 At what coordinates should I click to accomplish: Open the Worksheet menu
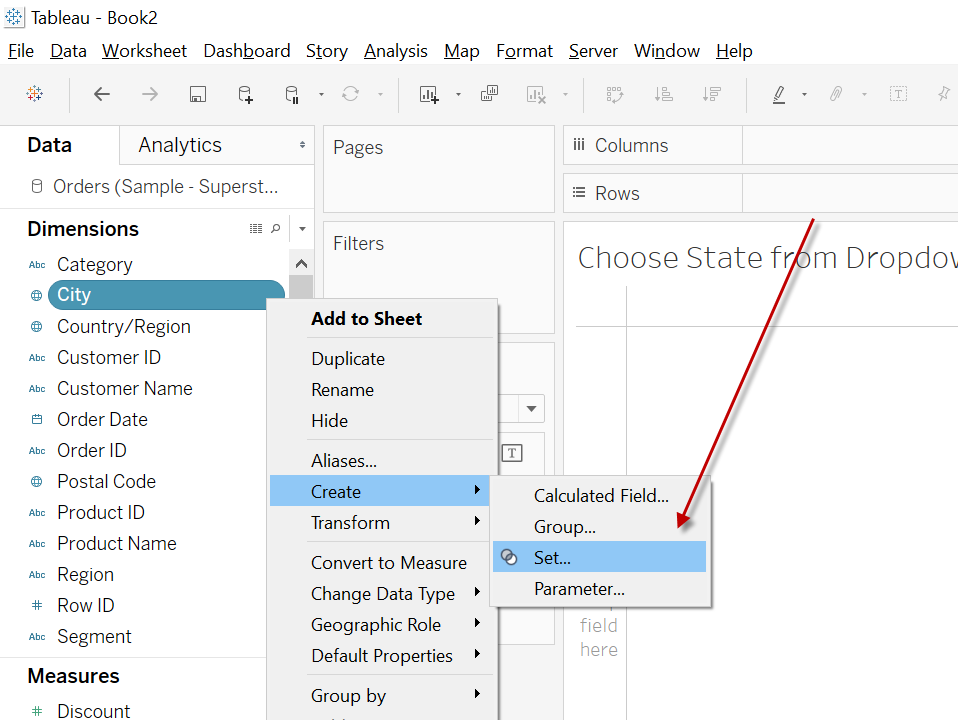pyautogui.click(x=144, y=51)
